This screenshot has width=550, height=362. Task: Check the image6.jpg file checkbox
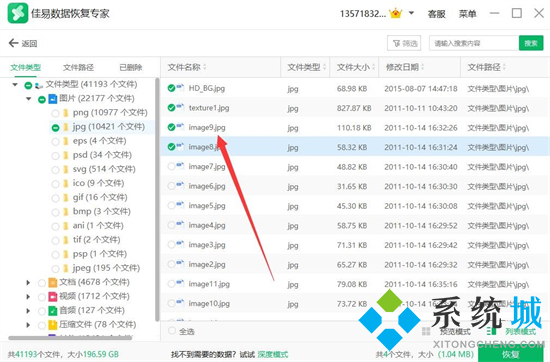click(171, 186)
